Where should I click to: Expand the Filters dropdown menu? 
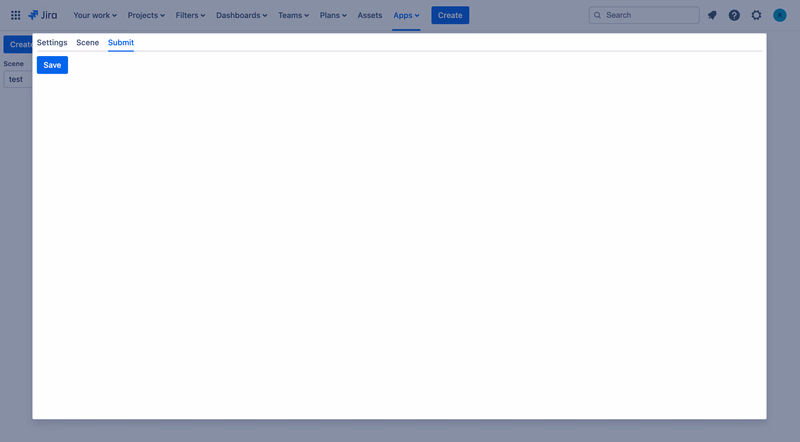[190, 15]
